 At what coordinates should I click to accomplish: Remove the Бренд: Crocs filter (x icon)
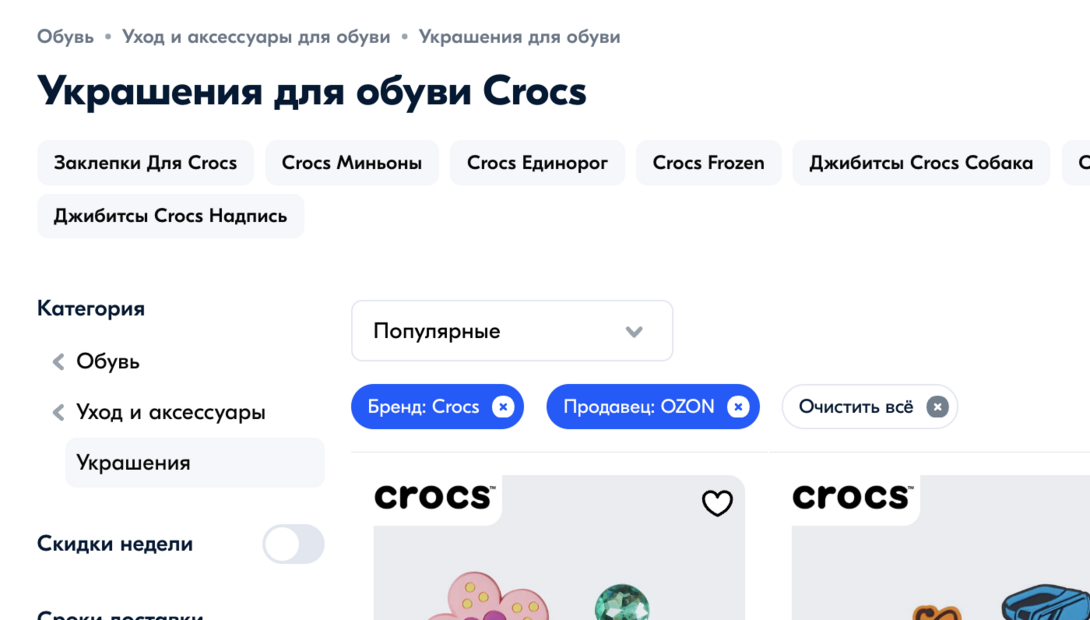tap(503, 407)
